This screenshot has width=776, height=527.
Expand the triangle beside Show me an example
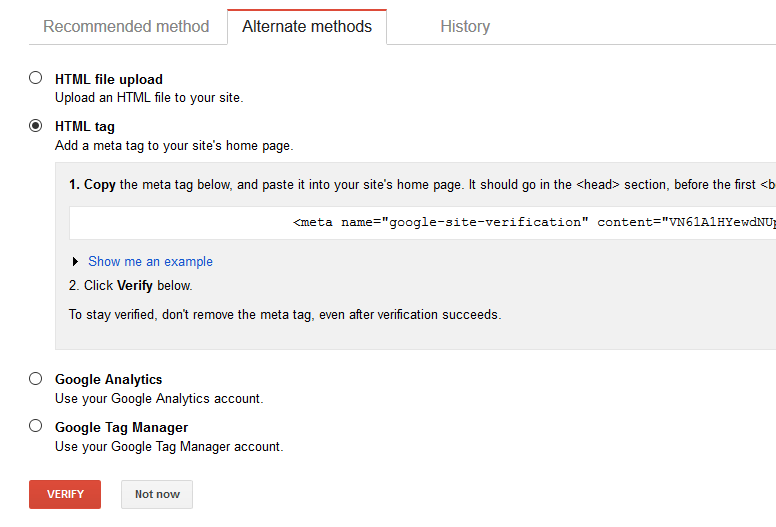(x=76, y=262)
